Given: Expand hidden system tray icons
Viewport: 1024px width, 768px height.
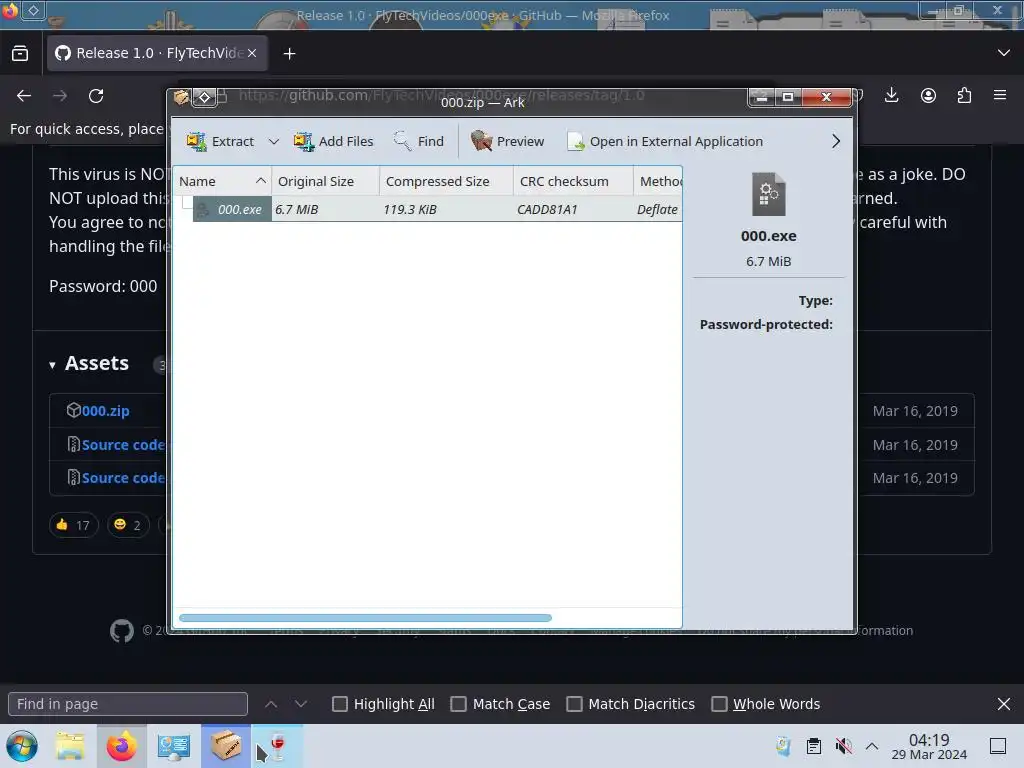Looking at the screenshot, I should tap(872, 746).
